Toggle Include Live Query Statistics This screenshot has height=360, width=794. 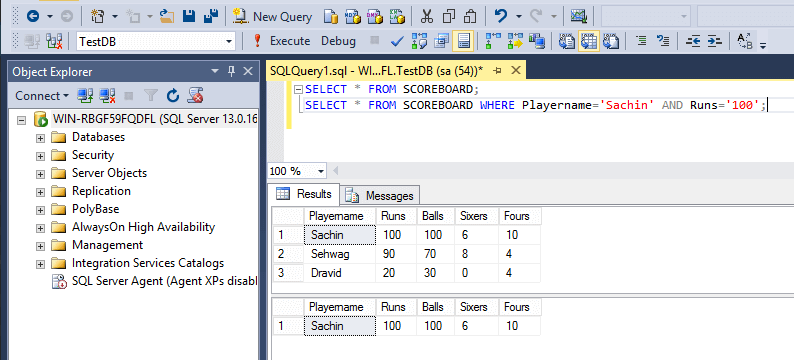(x=515, y=41)
